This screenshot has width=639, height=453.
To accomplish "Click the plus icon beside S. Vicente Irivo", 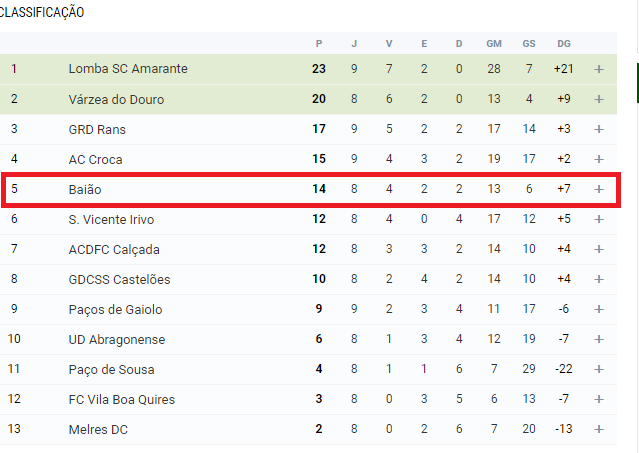I will coord(599,220).
